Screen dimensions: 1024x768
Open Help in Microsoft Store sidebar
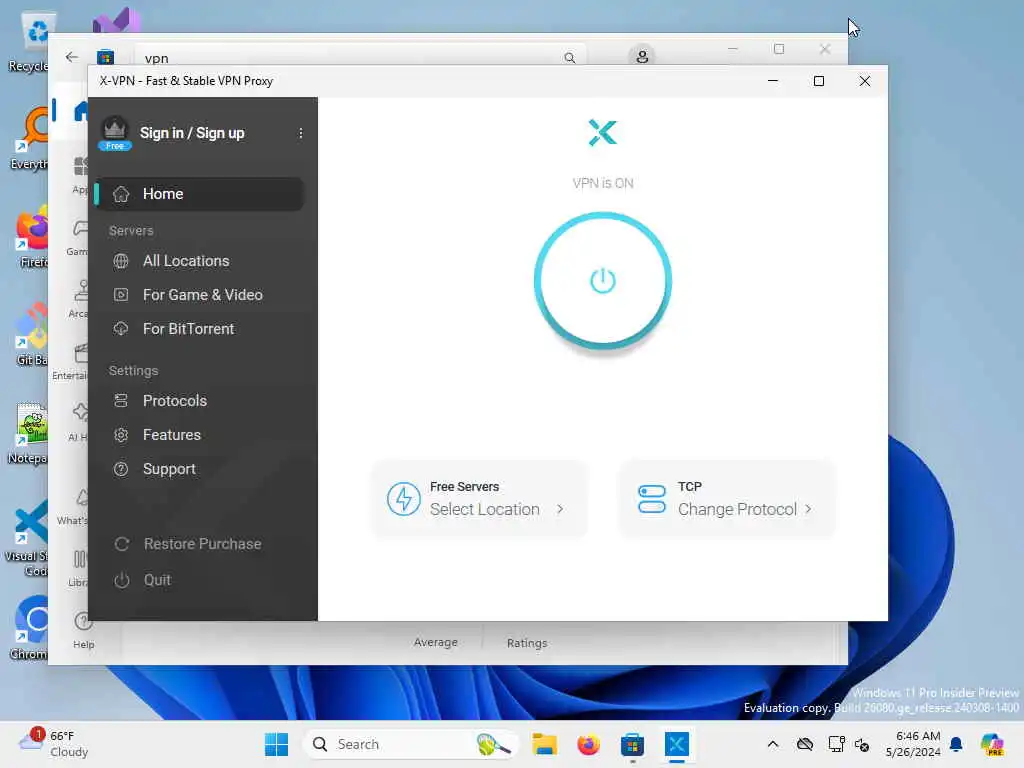coord(84,630)
